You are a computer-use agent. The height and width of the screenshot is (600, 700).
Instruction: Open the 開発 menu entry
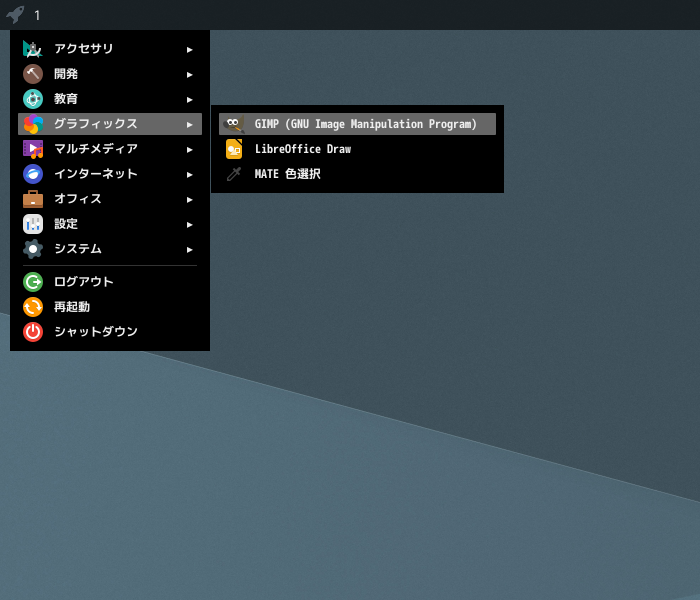pos(110,74)
